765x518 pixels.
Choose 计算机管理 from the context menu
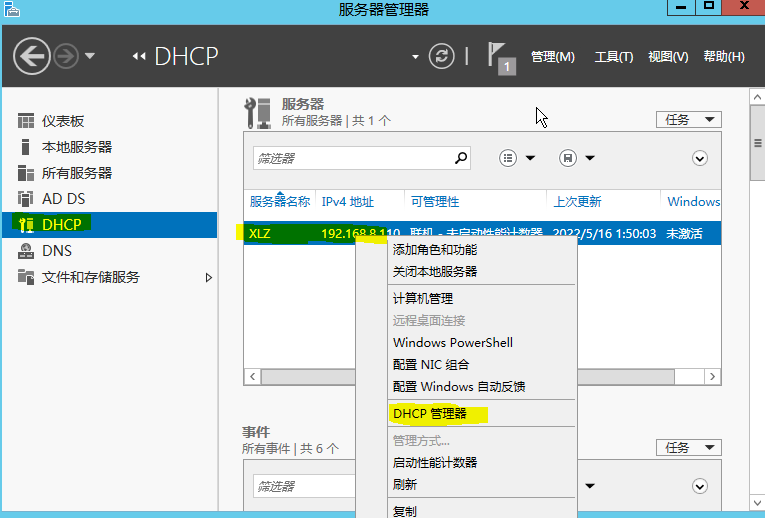point(482,299)
